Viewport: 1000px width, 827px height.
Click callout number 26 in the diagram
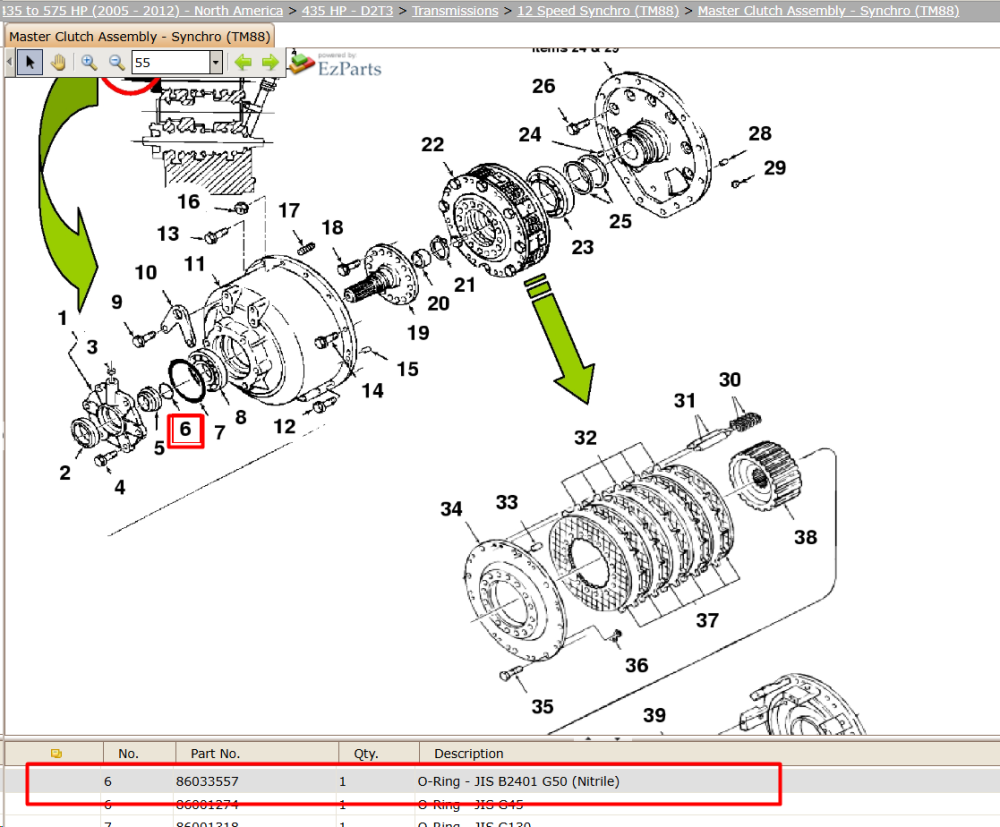click(x=543, y=86)
